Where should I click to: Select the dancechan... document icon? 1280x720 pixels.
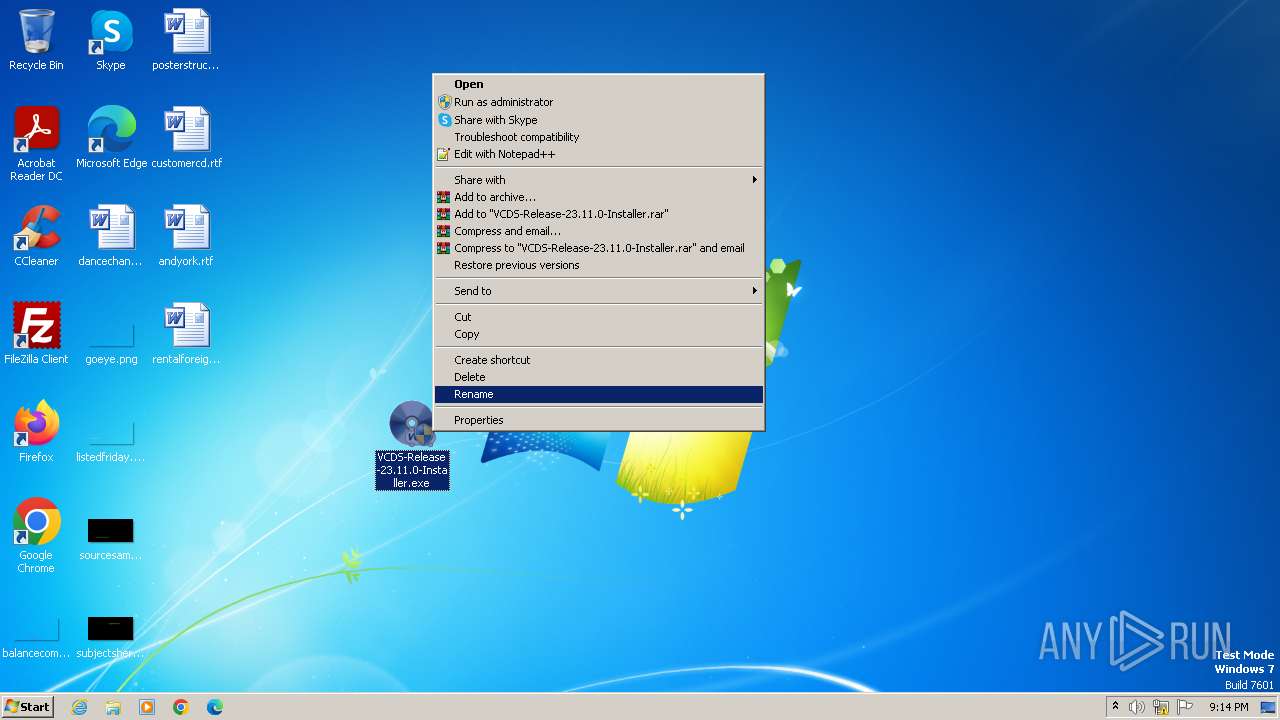111,236
